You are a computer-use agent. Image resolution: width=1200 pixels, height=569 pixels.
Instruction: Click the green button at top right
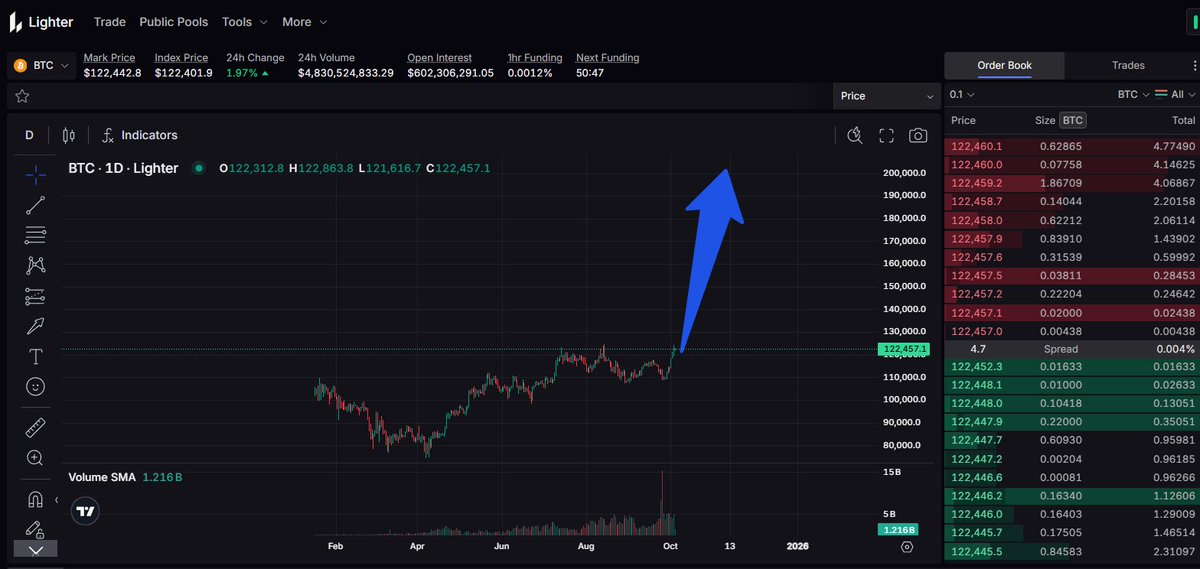[1194, 22]
